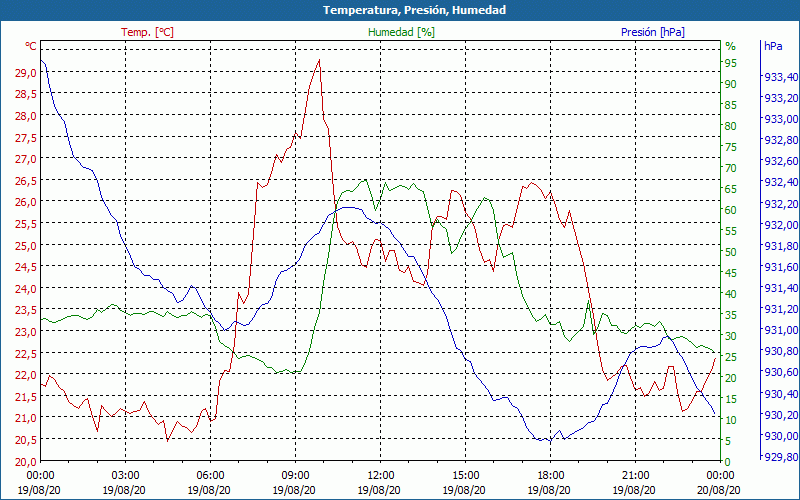Click the '09:00' time axis label
The width and height of the screenshot is (800, 500).
coord(295,476)
